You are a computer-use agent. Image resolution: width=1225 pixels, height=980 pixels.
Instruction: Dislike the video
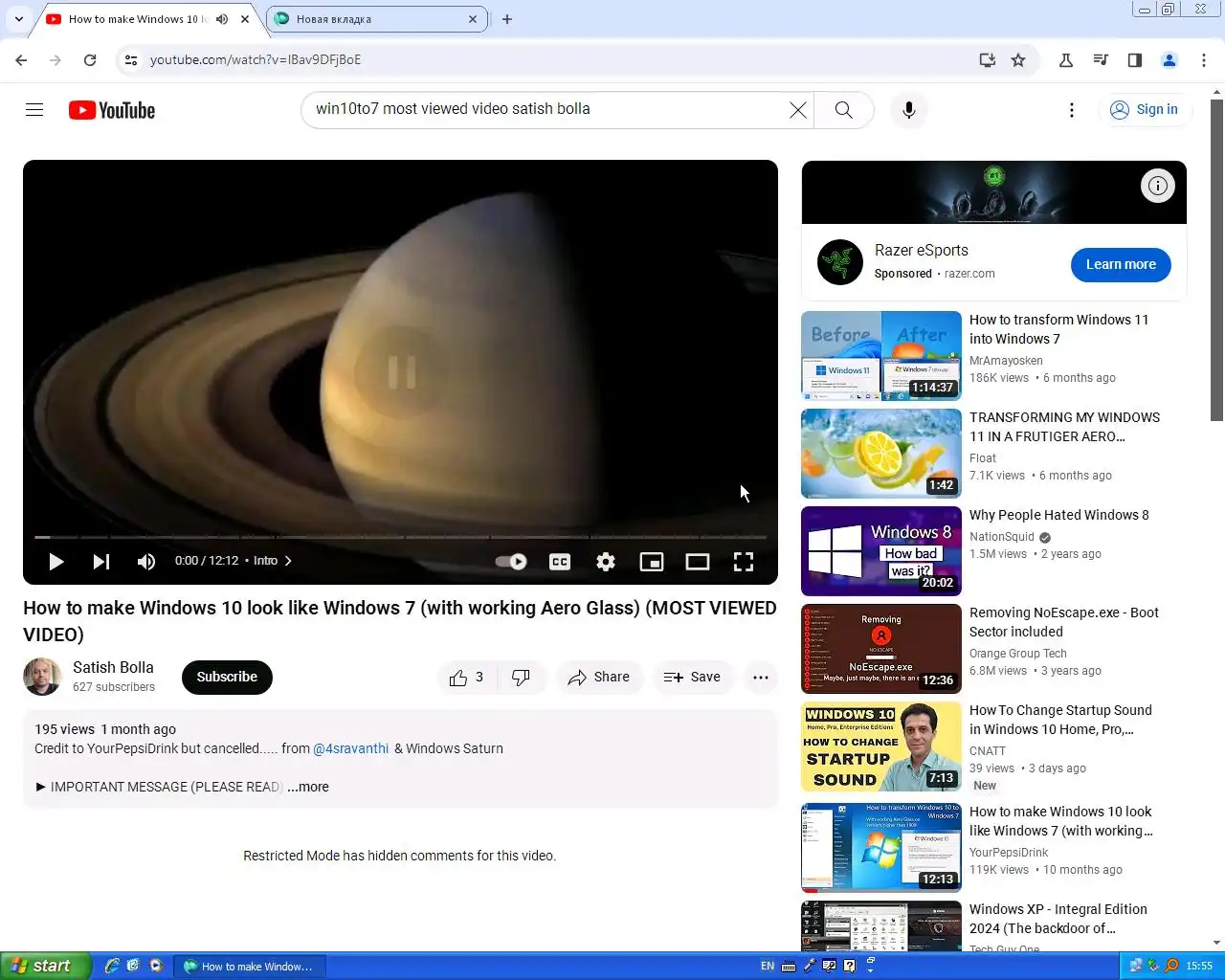pos(521,678)
